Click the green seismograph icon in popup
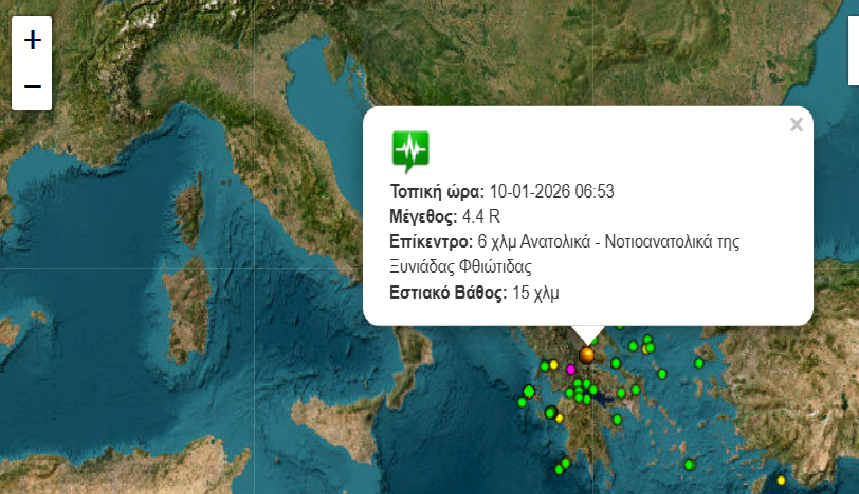Image resolution: width=859 pixels, height=494 pixels. tap(409, 150)
